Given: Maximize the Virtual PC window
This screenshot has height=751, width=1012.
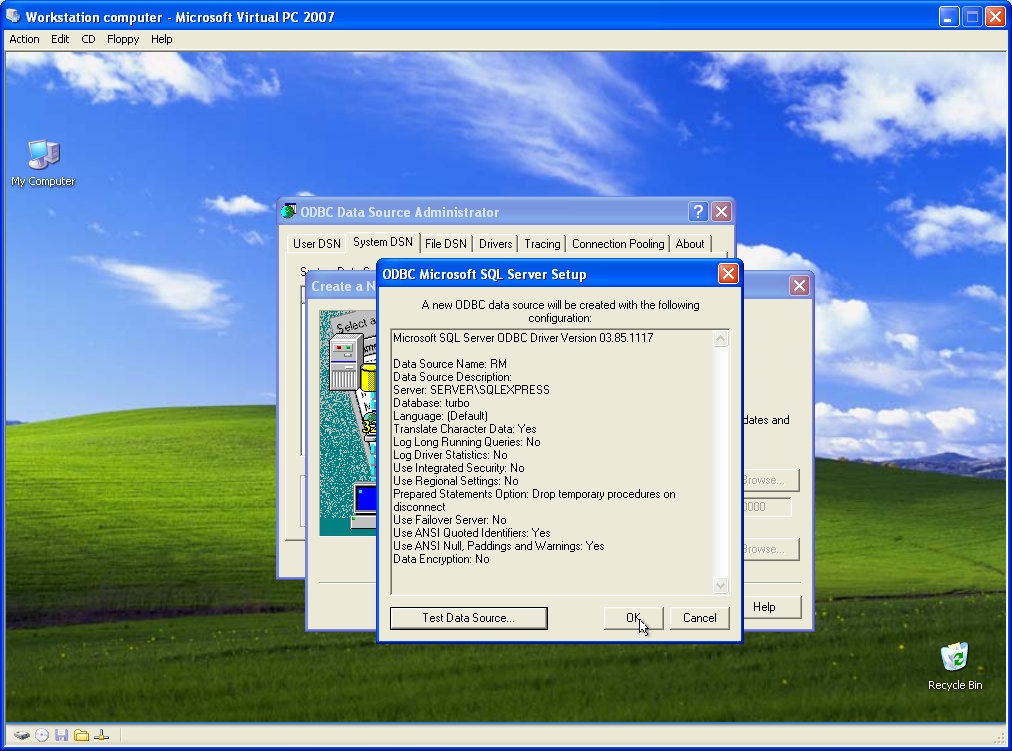Looking at the screenshot, I should click(x=972, y=16).
